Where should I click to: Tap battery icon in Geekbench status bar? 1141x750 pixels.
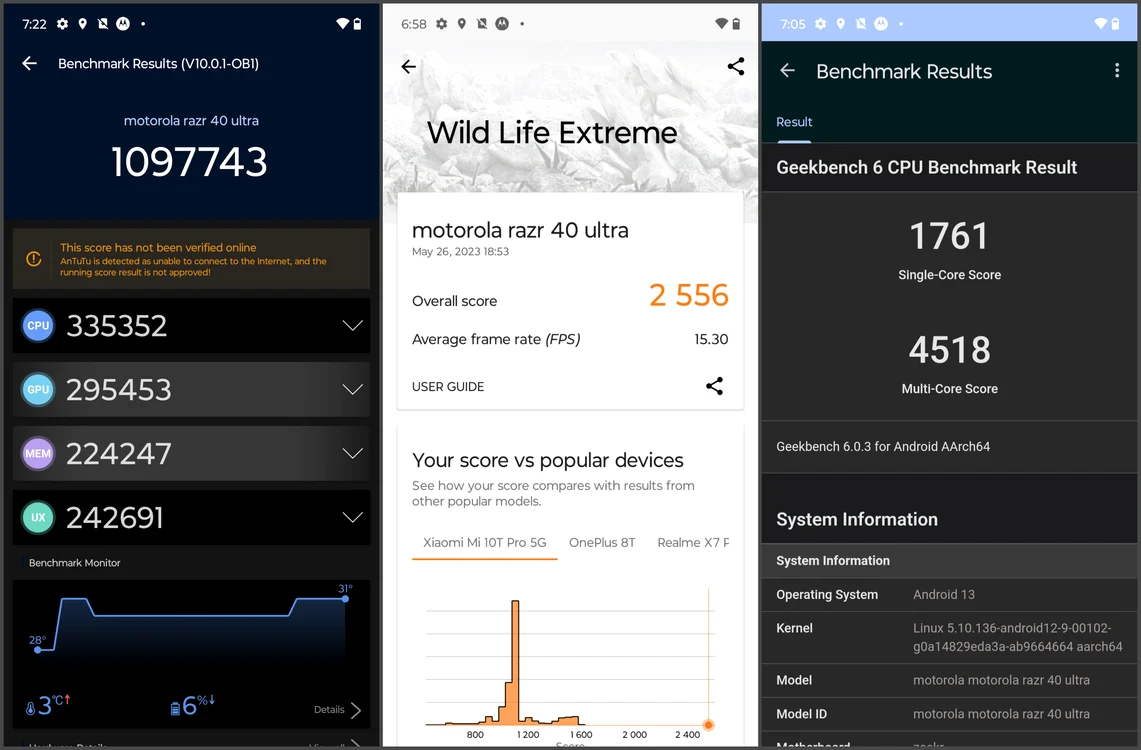click(x=1116, y=24)
